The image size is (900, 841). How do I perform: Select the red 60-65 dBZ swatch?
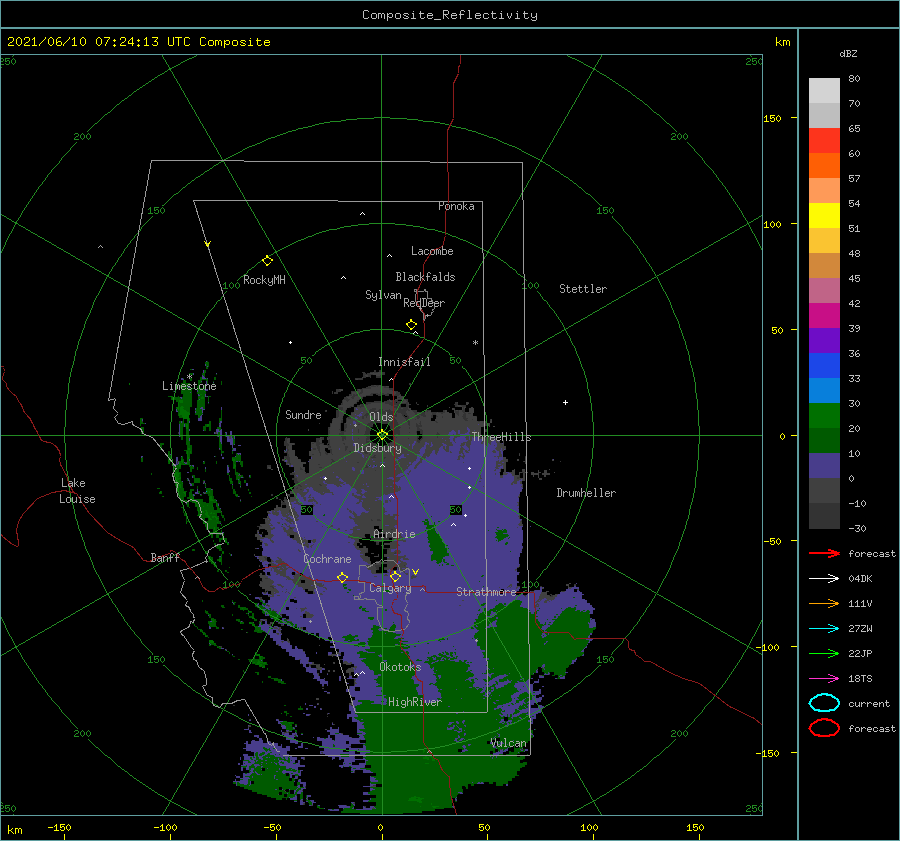pyautogui.click(x=824, y=141)
